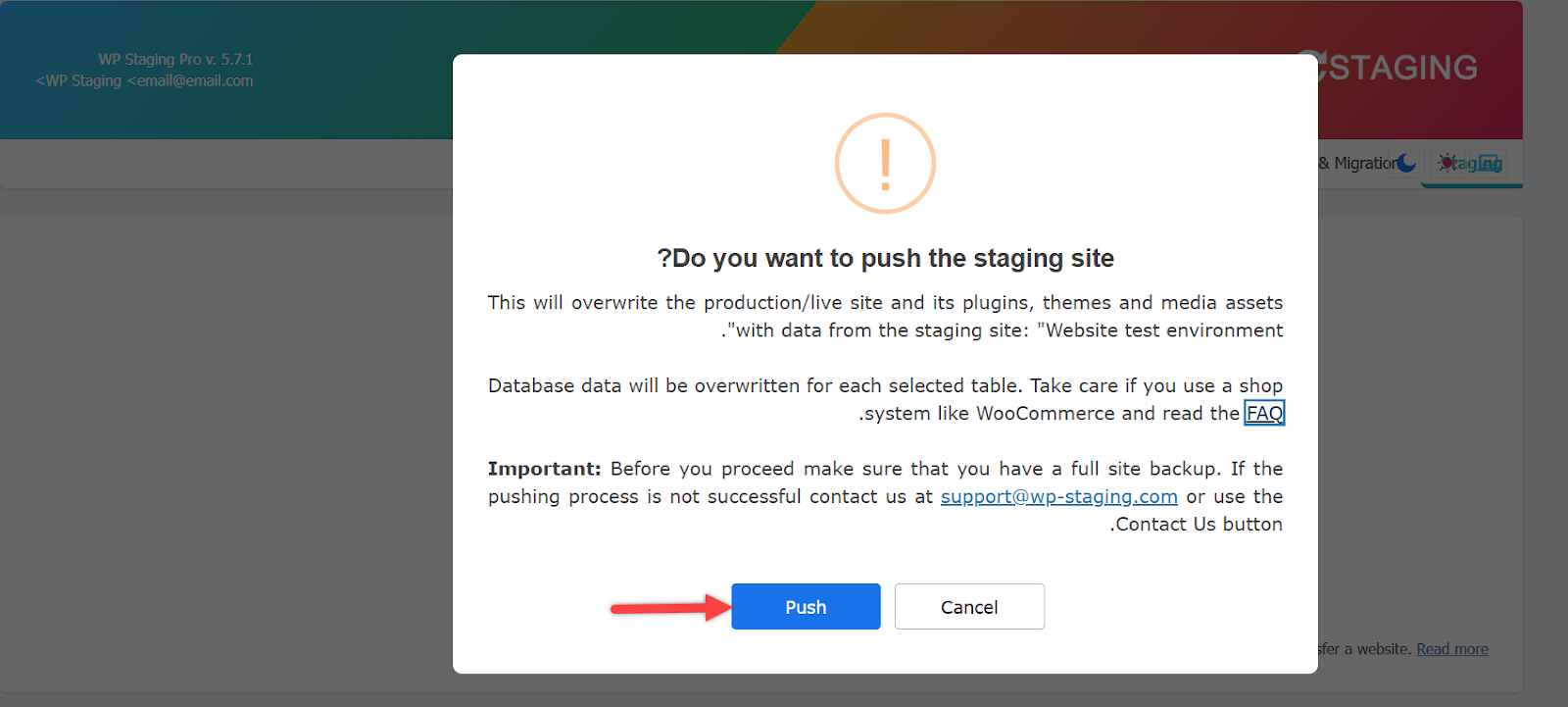Open the Backup & Migration tab
1568x707 pixels.
(x=1358, y=163)
